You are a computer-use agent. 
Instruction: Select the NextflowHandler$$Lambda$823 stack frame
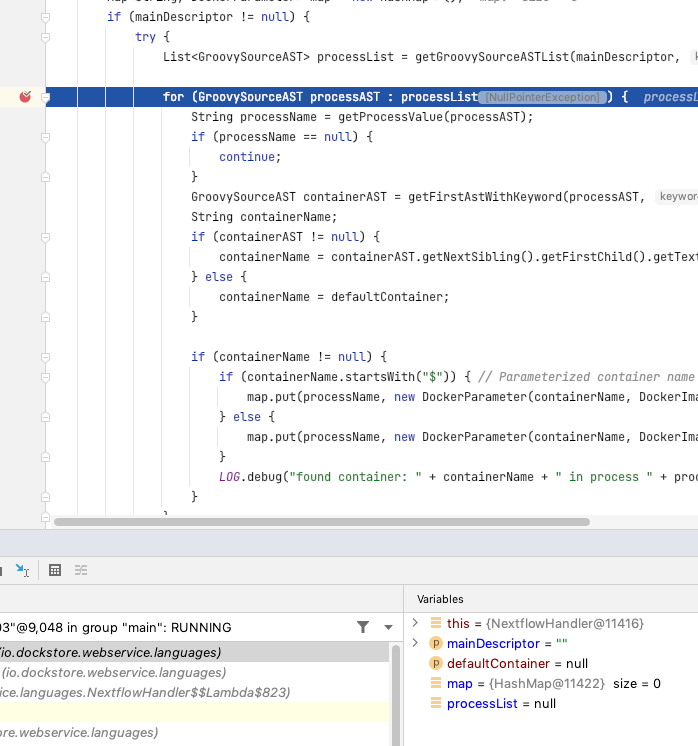194,692
